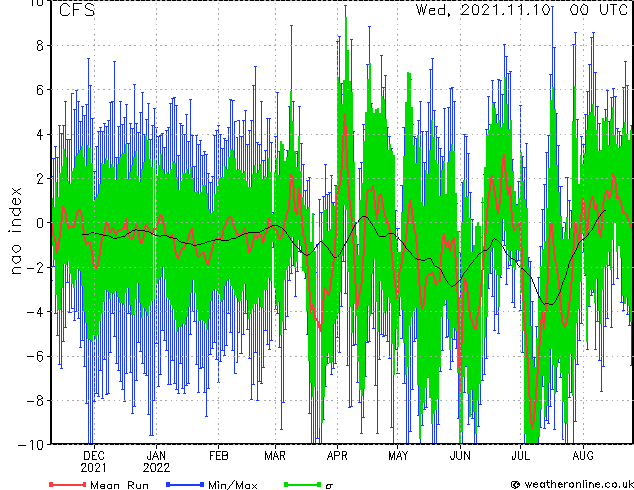Click the y-axis value -2
This screenshot has height=490, width=634.
[35, 267]
